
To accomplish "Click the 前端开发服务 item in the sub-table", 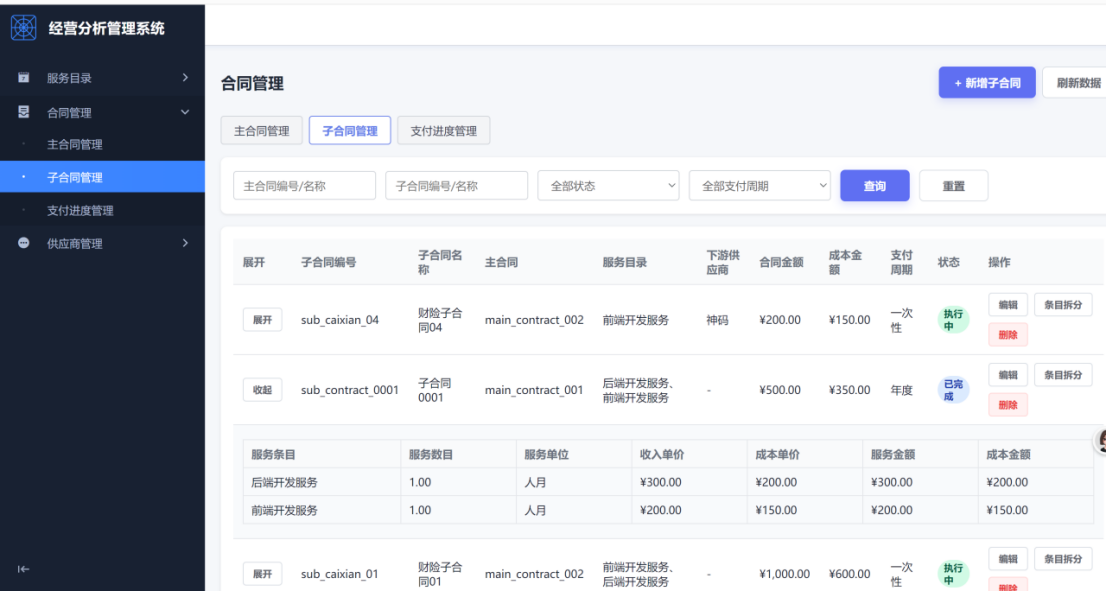I will 284,509.
